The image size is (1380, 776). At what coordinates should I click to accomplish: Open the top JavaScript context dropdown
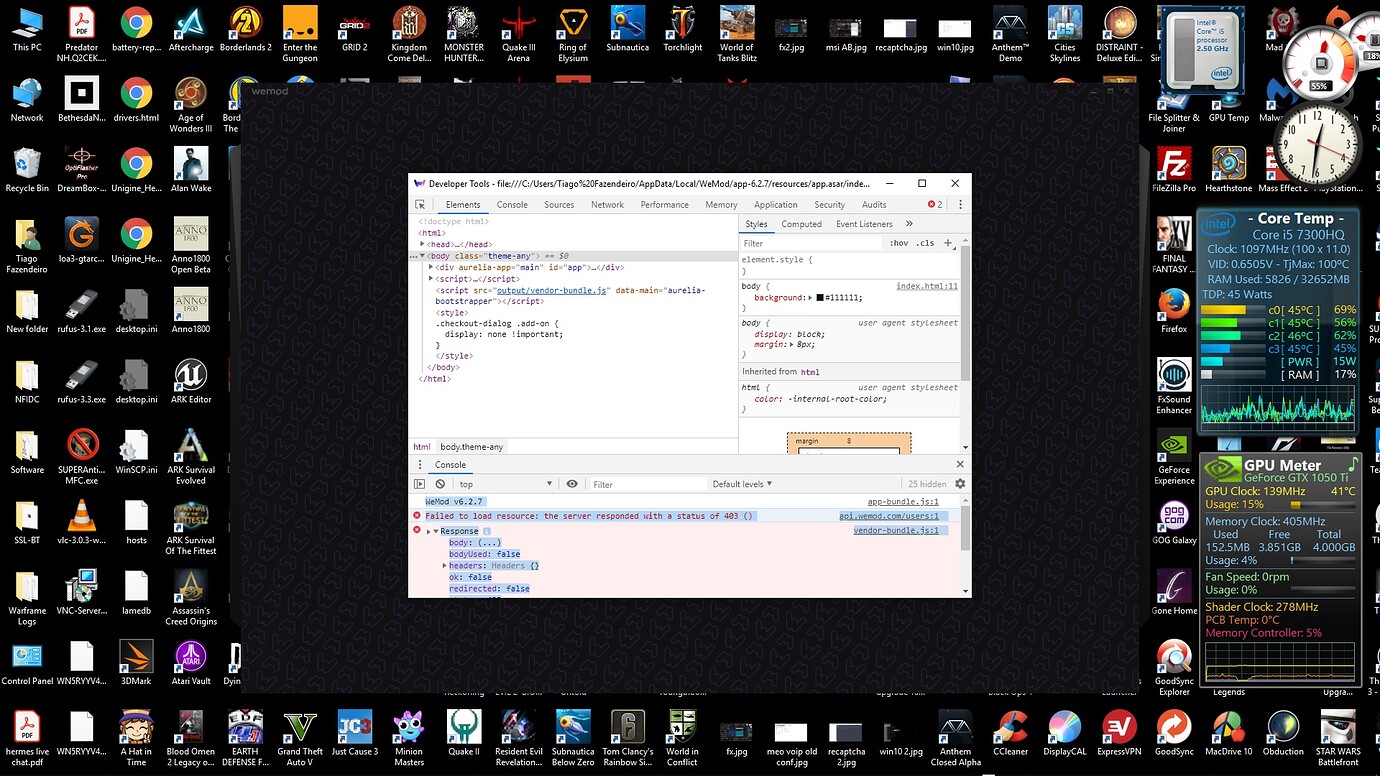coord(505,484)
